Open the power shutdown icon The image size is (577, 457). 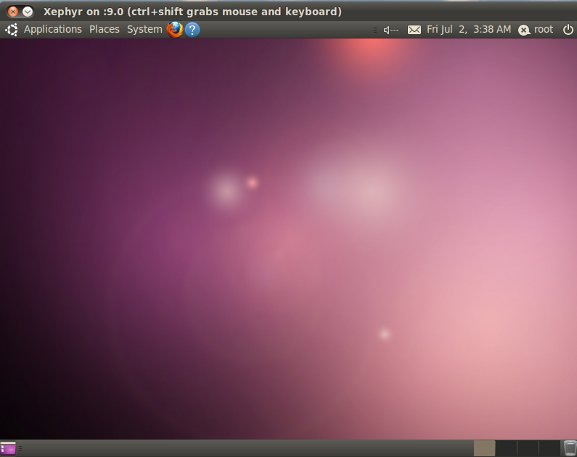point(568,30)
